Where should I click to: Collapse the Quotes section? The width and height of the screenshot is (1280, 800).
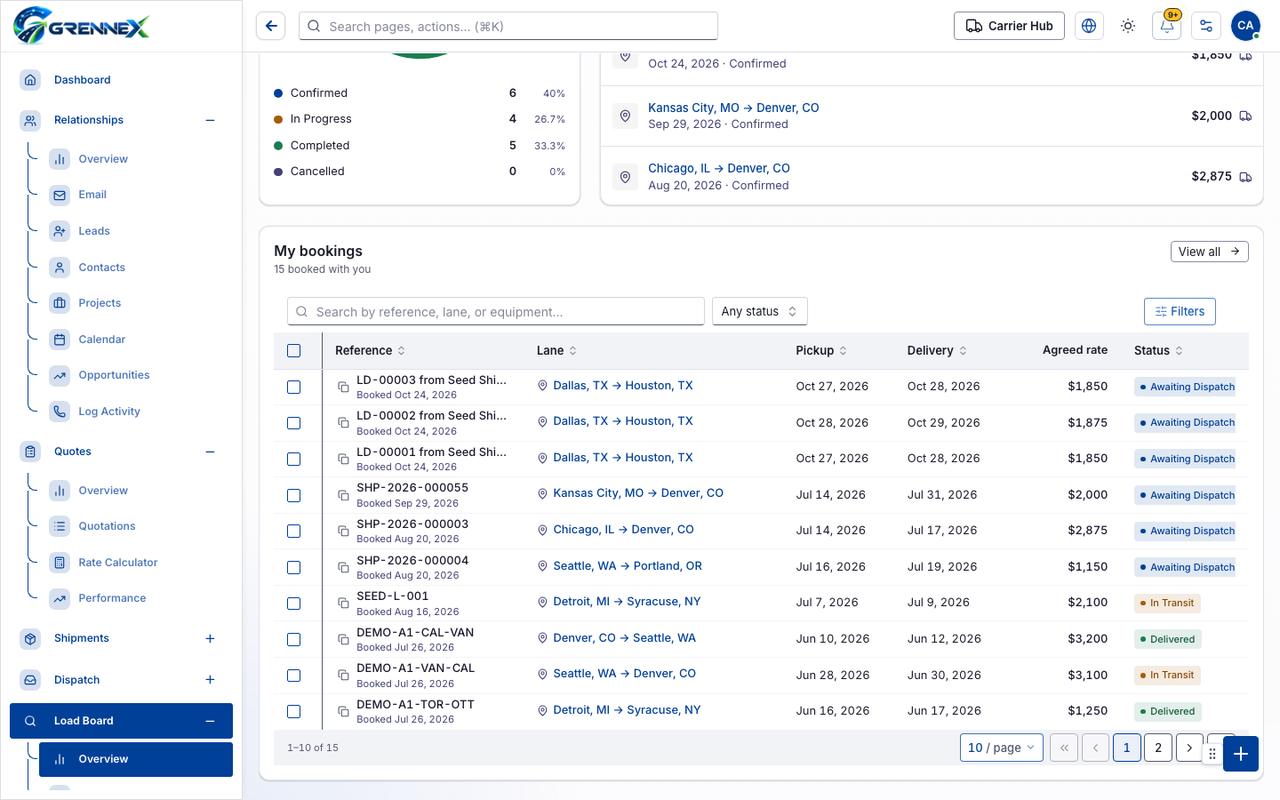[x=210, y=452]
